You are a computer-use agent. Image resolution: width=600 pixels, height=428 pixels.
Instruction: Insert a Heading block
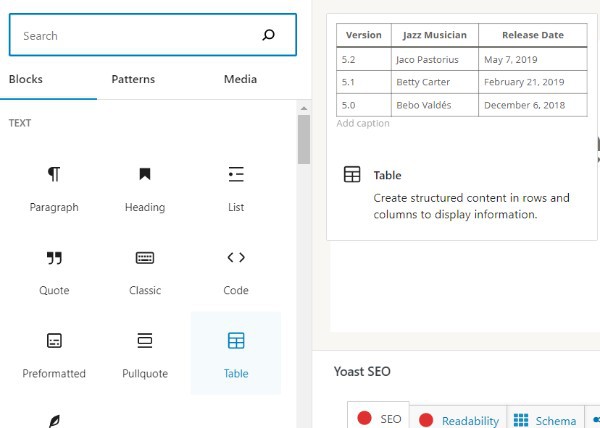[x=145, y=187]
